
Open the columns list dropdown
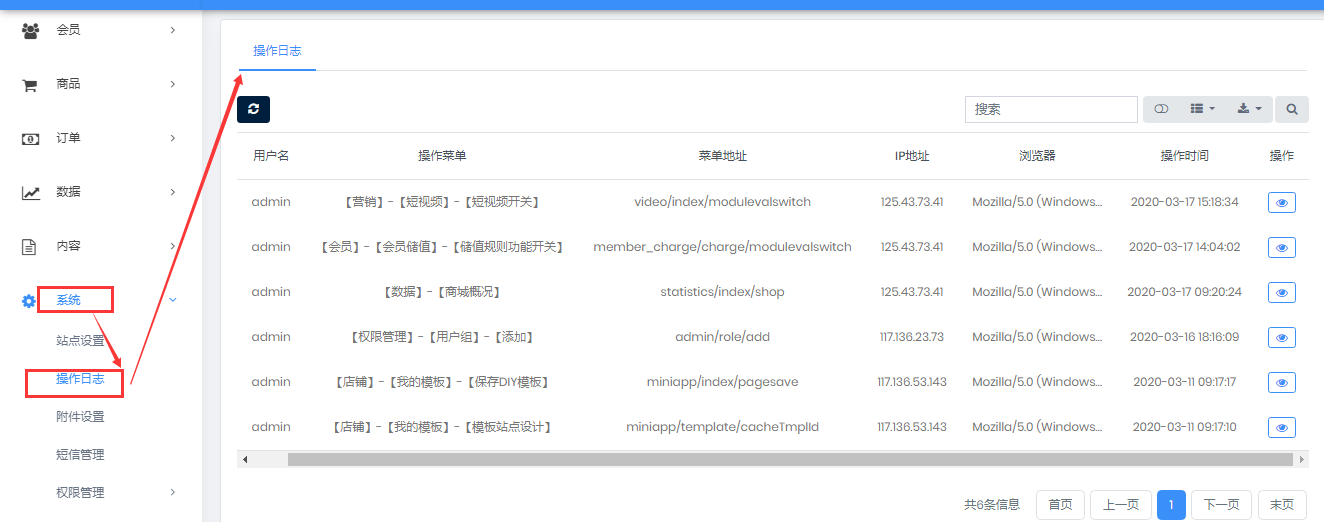point(1202,109)
